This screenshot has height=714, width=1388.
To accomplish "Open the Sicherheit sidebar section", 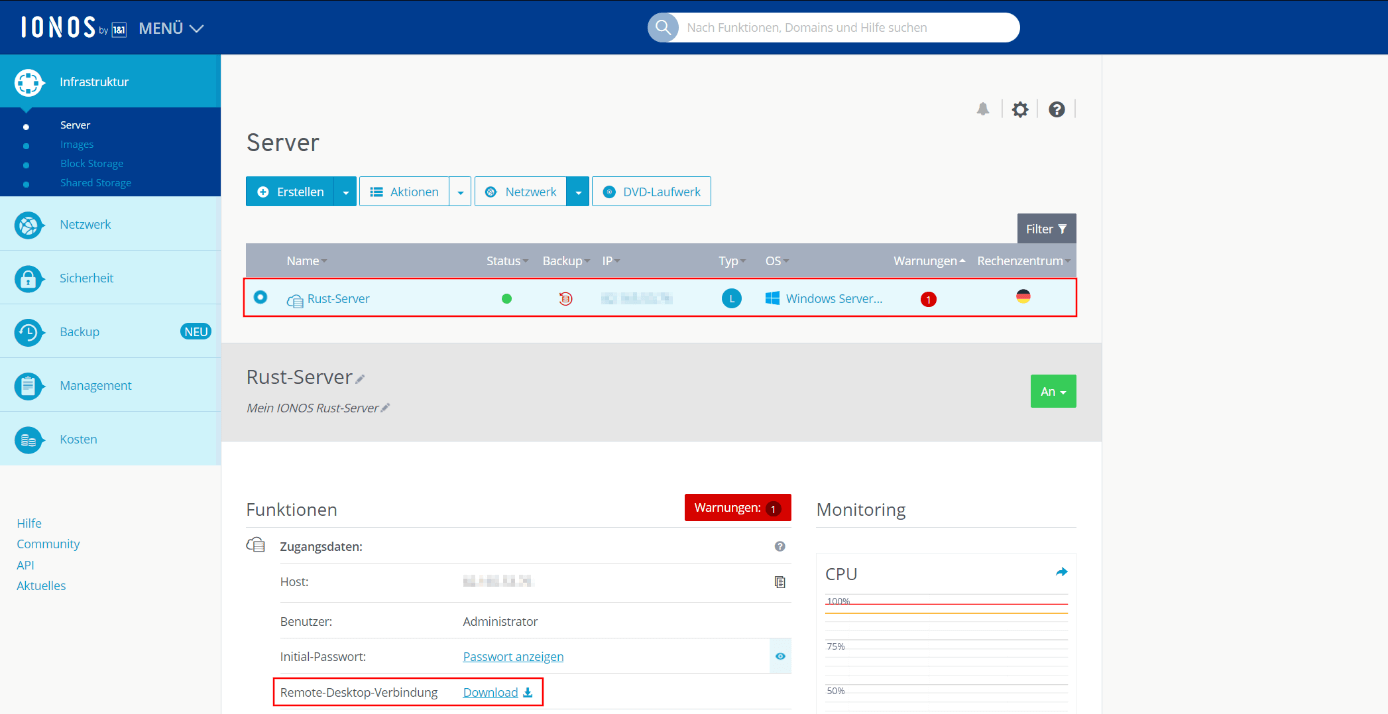I will tap(110, 278).
